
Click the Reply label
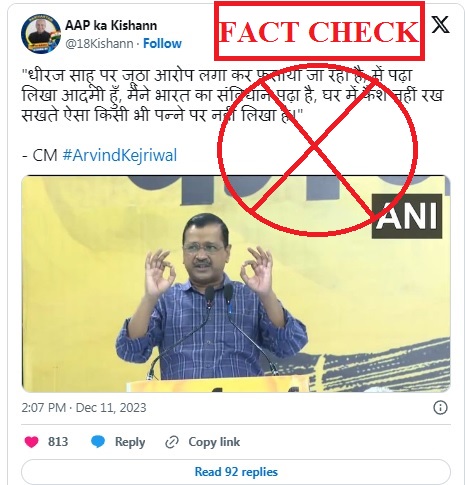click(130, 442)
